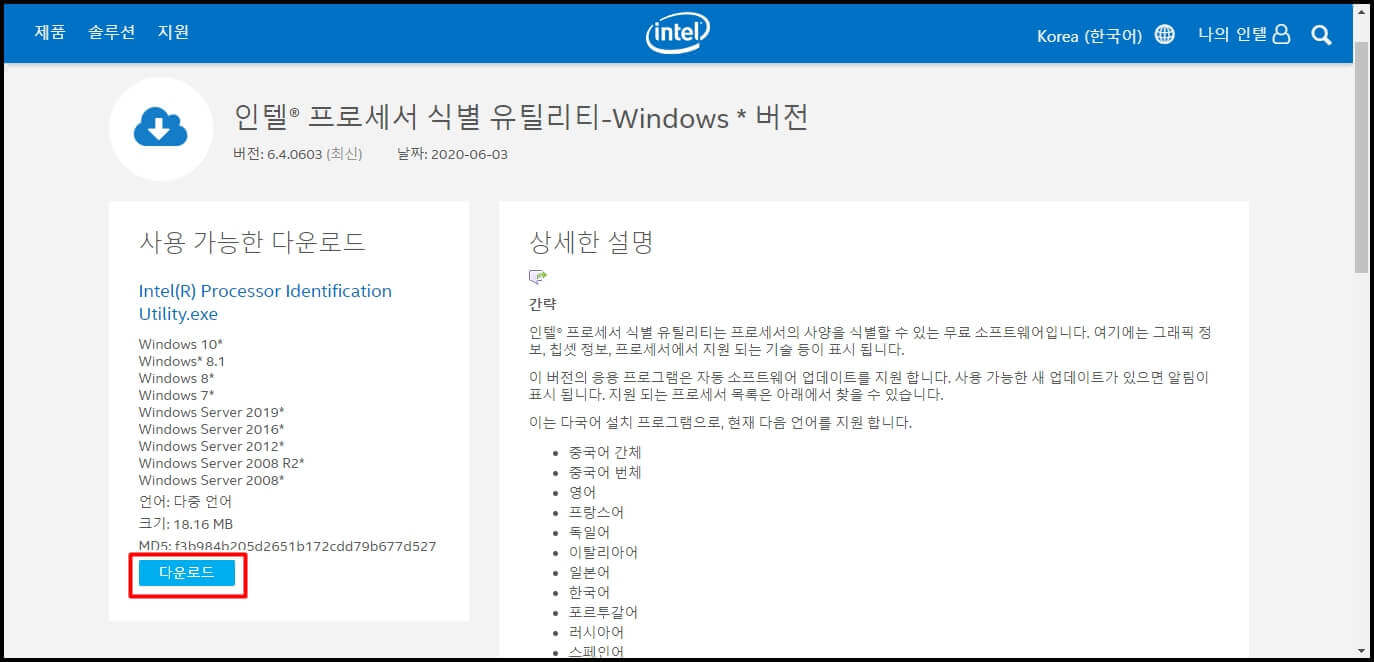Click 한국어 list item

tap(588, 592)
